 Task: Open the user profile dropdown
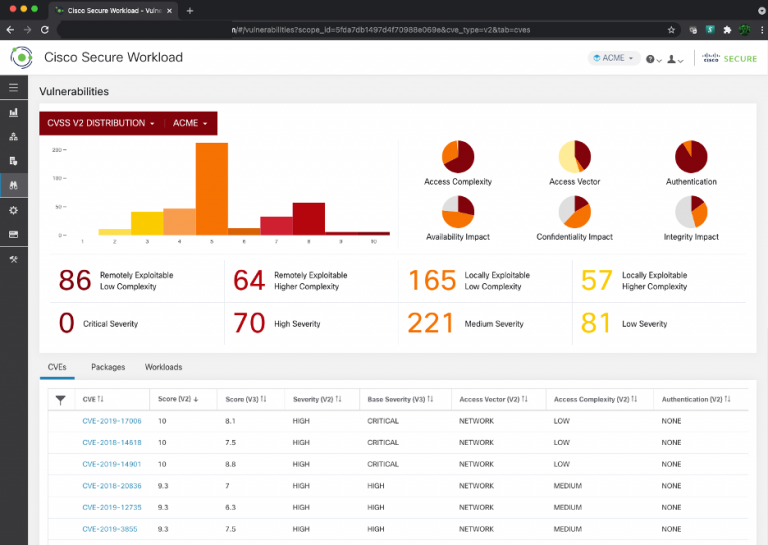(675, 59)
